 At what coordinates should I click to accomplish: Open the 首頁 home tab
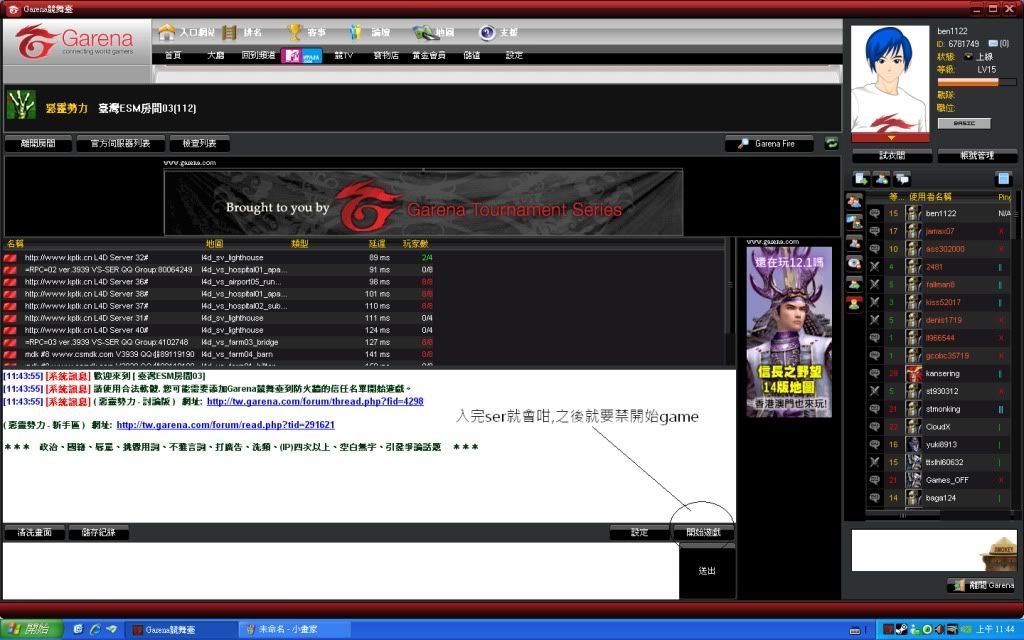click(x=173, y=56)
